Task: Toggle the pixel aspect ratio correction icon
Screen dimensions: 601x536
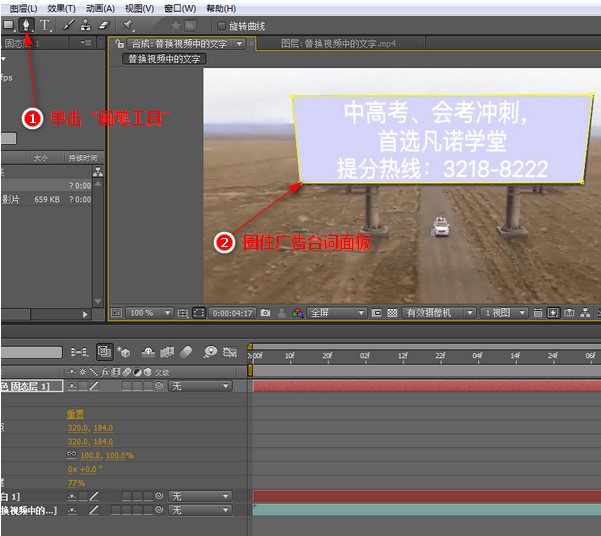Action: [x=538, y=313]
